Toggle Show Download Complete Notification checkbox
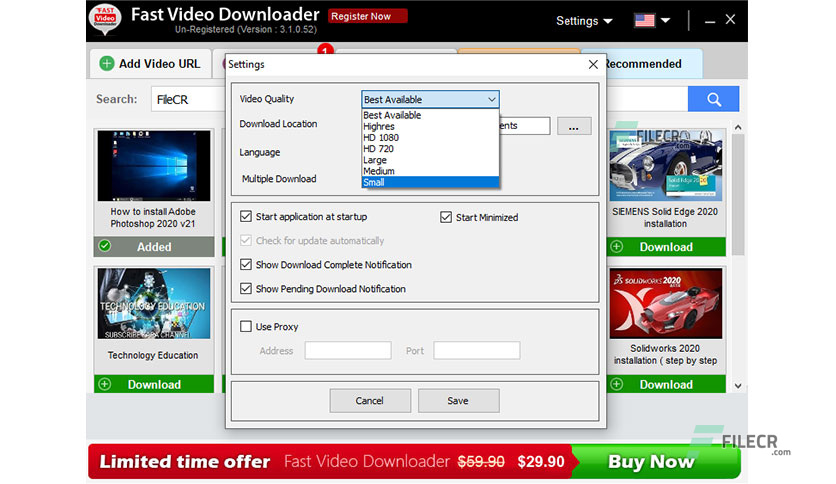The height and width of the screenshot is (484, 836). (246, 264)
